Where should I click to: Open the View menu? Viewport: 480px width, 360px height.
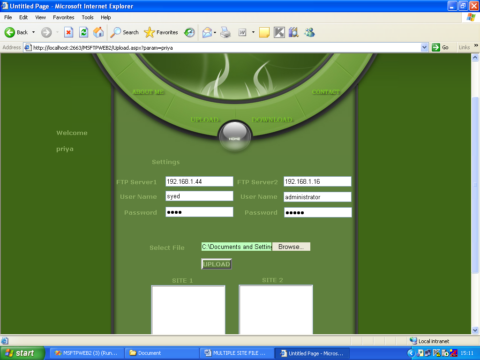coord(40,17)
